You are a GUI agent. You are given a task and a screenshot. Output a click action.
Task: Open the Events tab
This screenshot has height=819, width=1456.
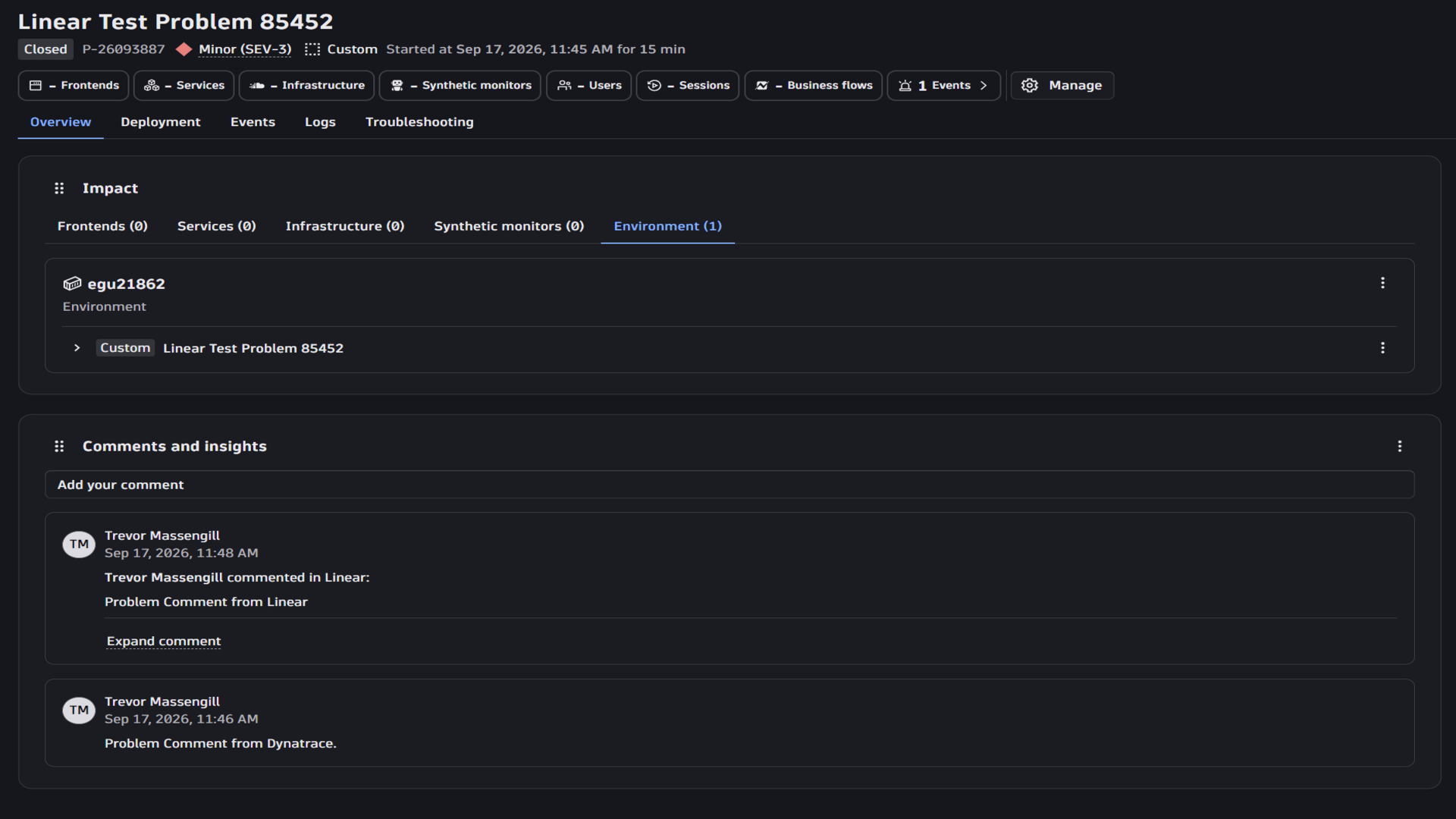coord(253,122)
